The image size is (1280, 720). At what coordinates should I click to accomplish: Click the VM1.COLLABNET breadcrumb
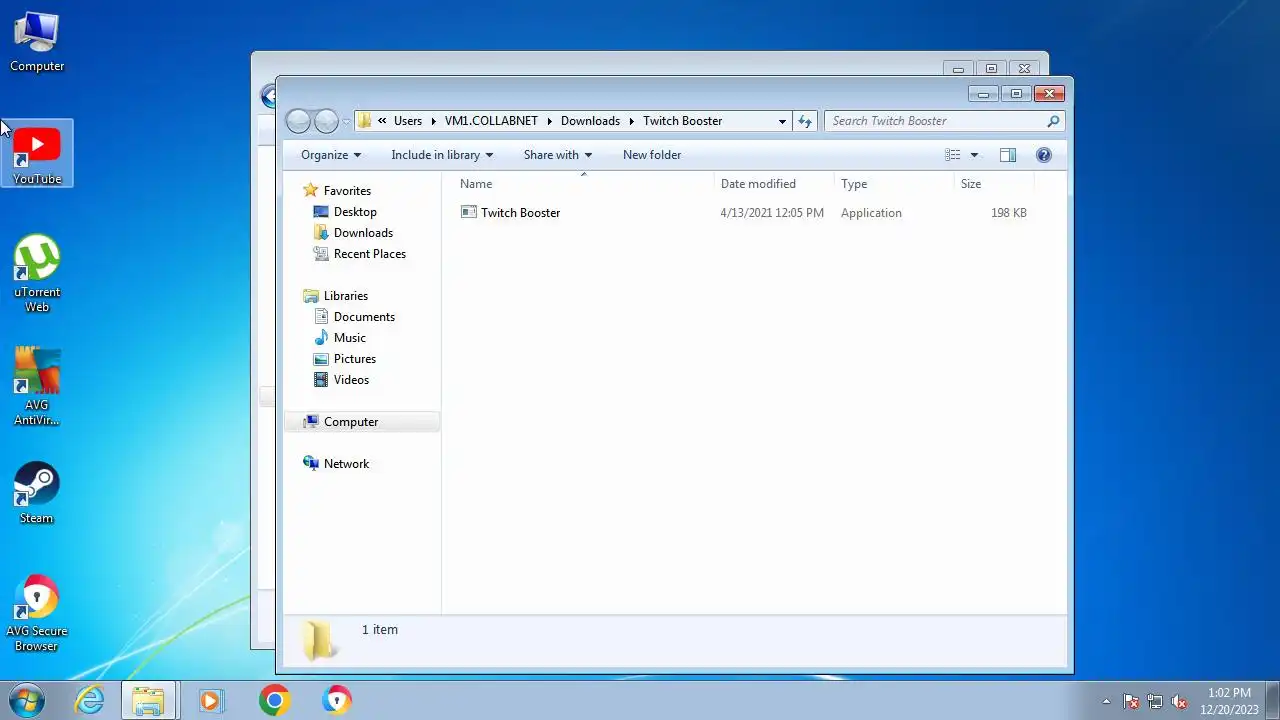click(x=491, y=121)
